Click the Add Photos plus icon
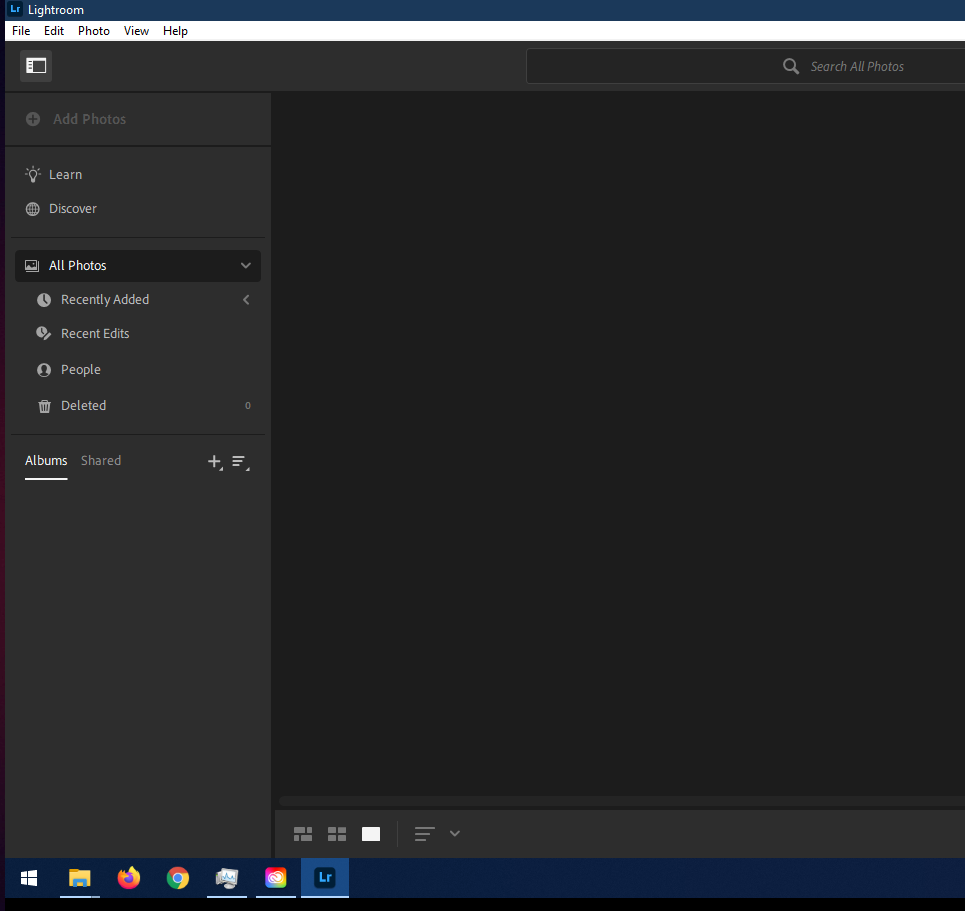The image size is (965, 911). (x=33, y=119)
